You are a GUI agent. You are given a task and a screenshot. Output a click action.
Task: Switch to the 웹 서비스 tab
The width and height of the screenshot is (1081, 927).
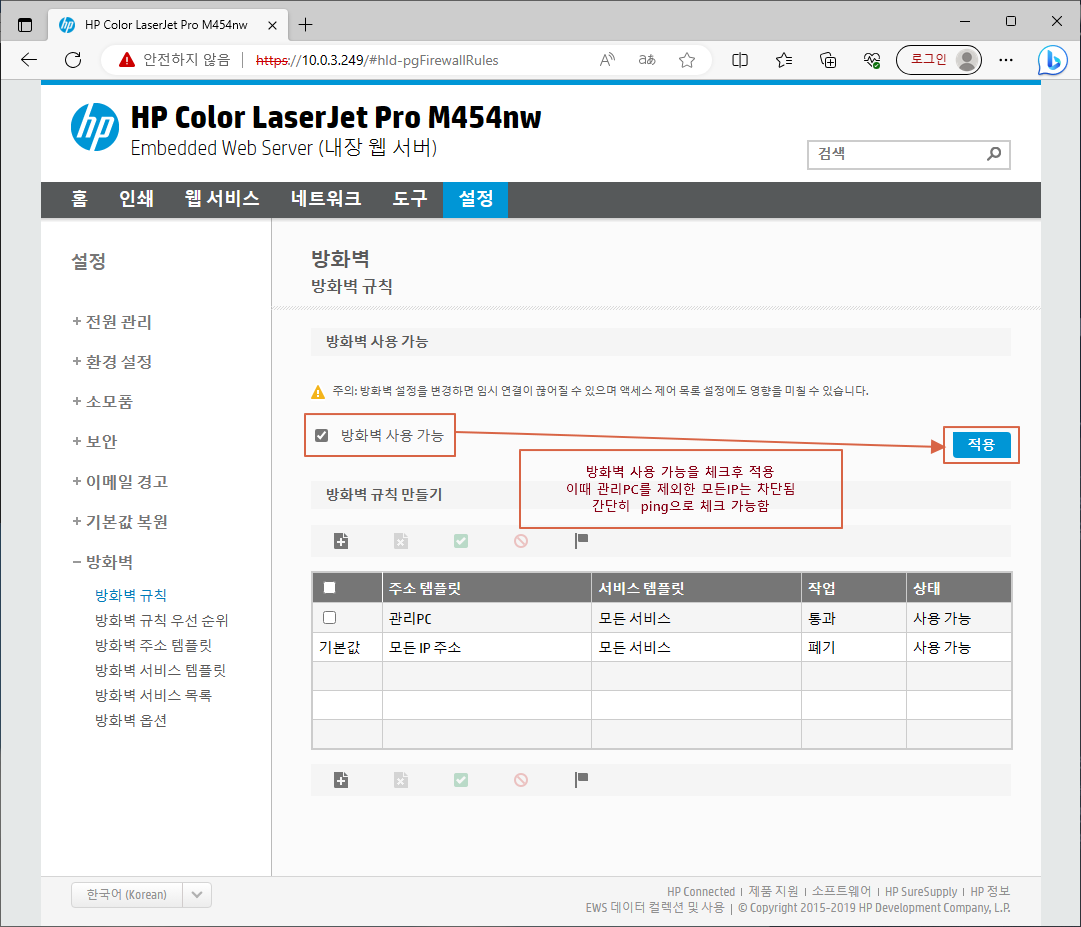221,199
